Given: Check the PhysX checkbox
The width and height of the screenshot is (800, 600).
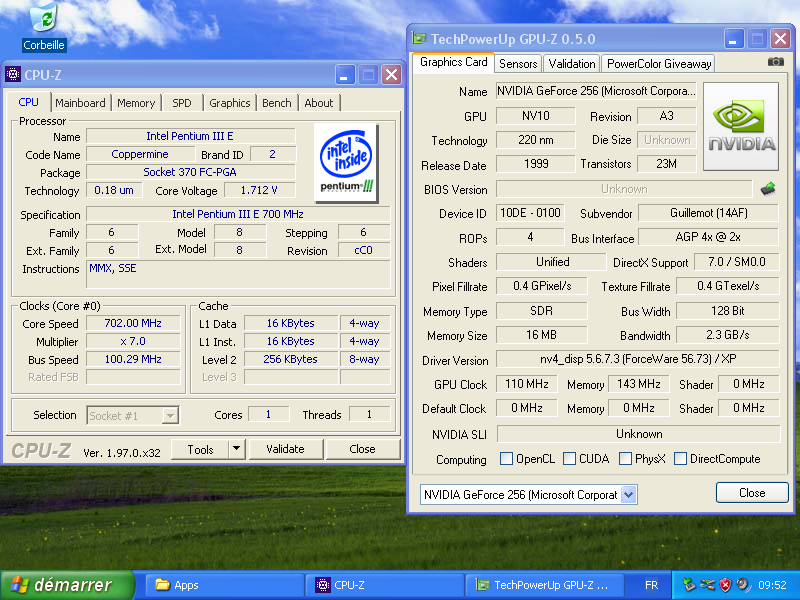Looking at the screenshot, I should tap(625, 459).
